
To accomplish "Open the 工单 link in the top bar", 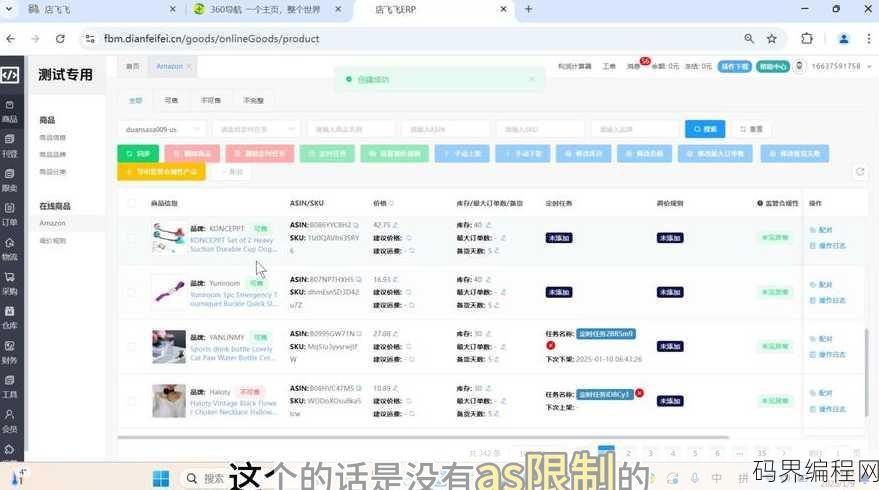I will point(609,66).
